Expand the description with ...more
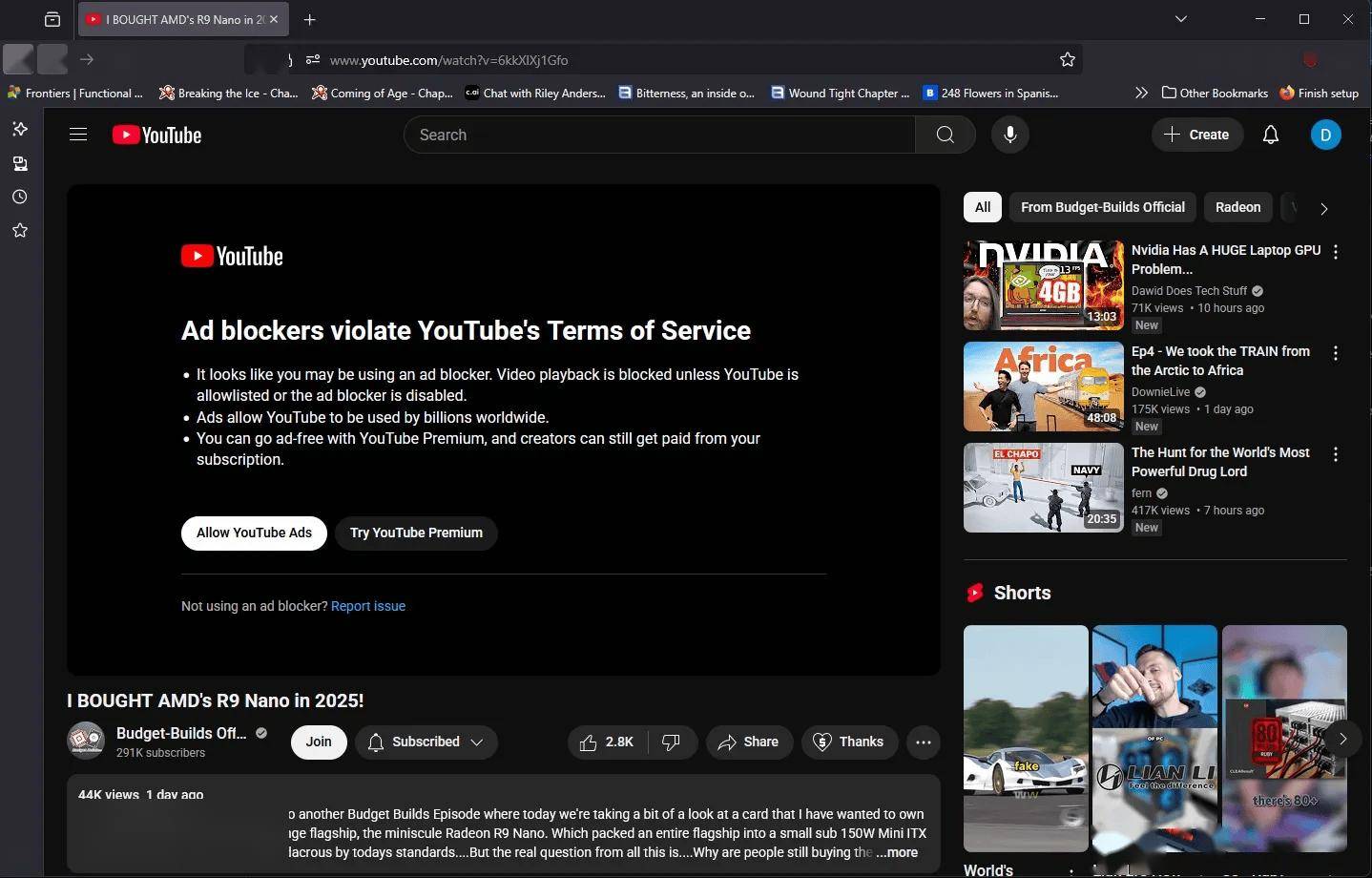This screenshot has width=1372, height=878. pos(897,852)
